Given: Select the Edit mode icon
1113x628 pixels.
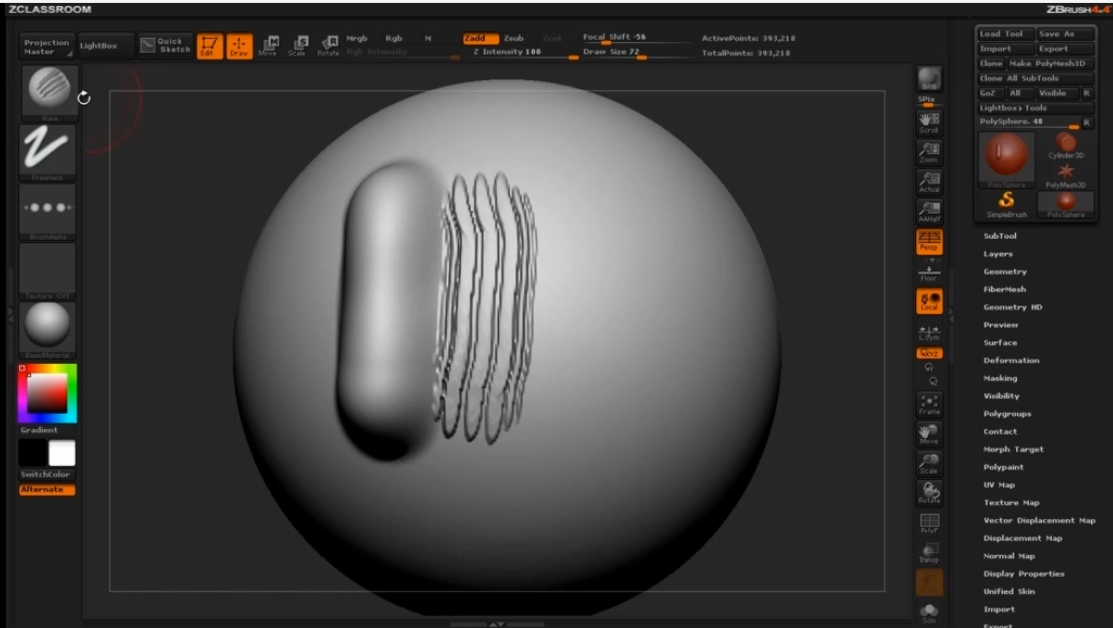Looking at the screenshot, I should [209, 45].
